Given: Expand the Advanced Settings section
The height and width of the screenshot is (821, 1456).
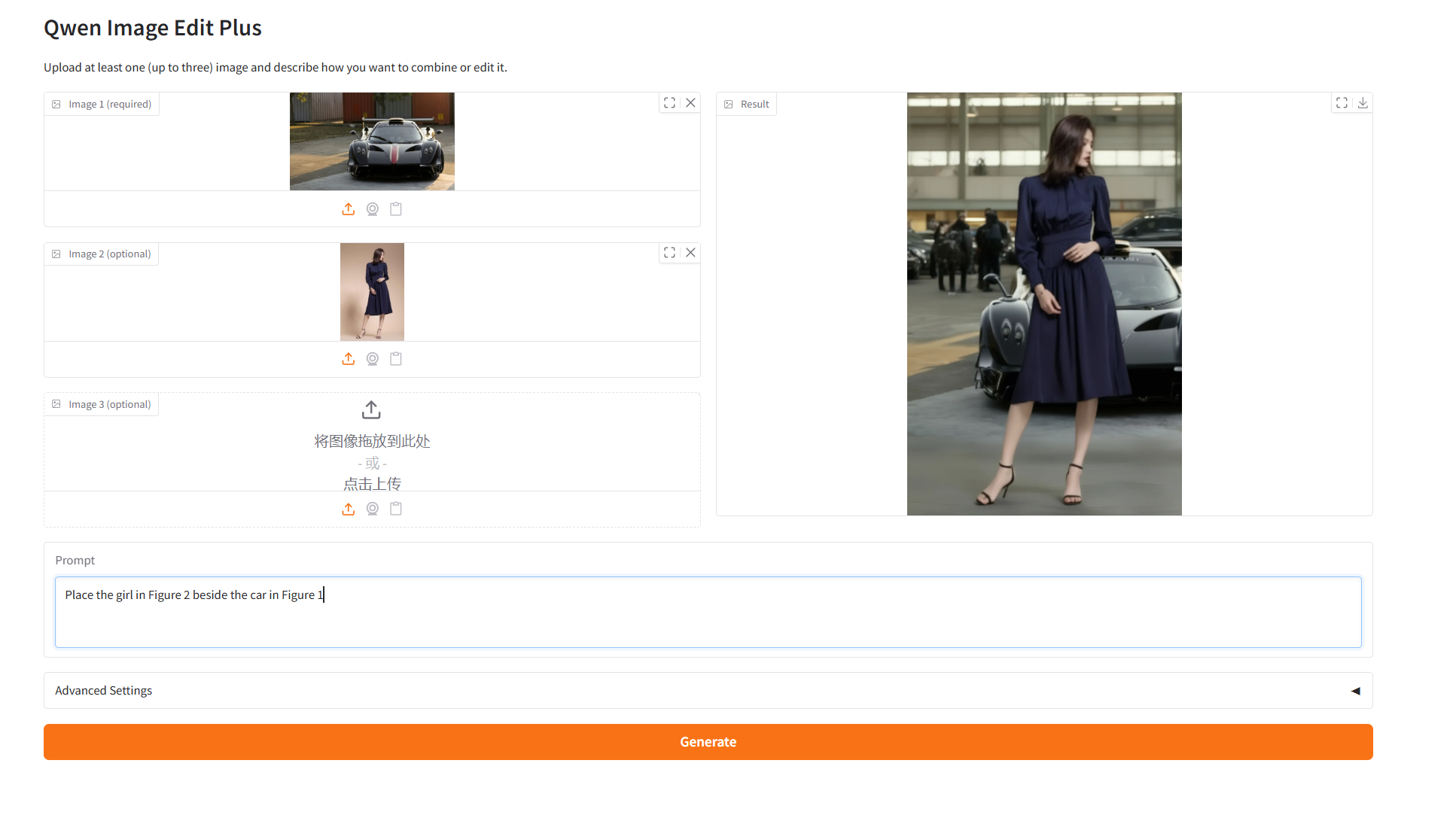Looking at the screenshot, I should coord(708,691).
